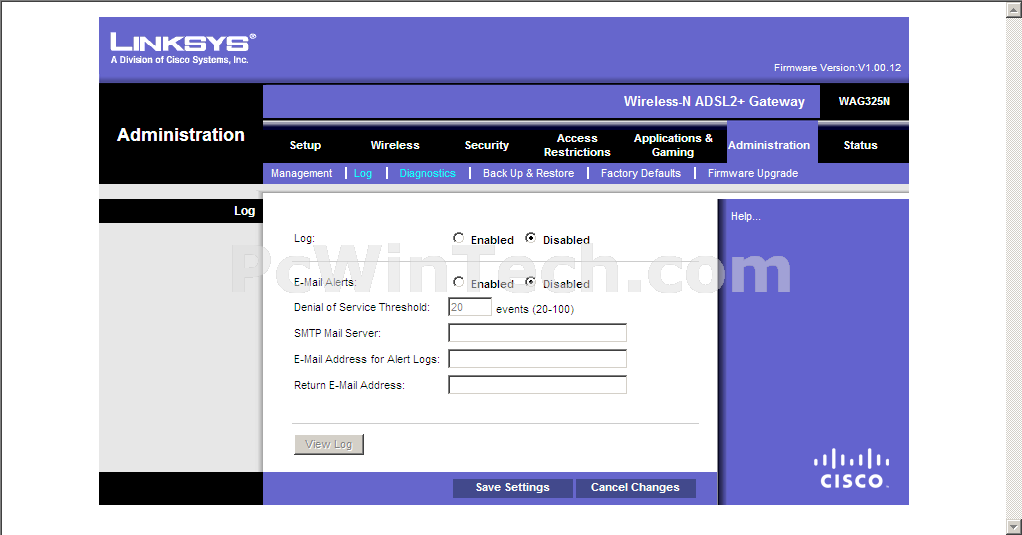Viewport: 1022px width, 535px height.
Task: Click Cancel Changes
Action: coord(635,487)
